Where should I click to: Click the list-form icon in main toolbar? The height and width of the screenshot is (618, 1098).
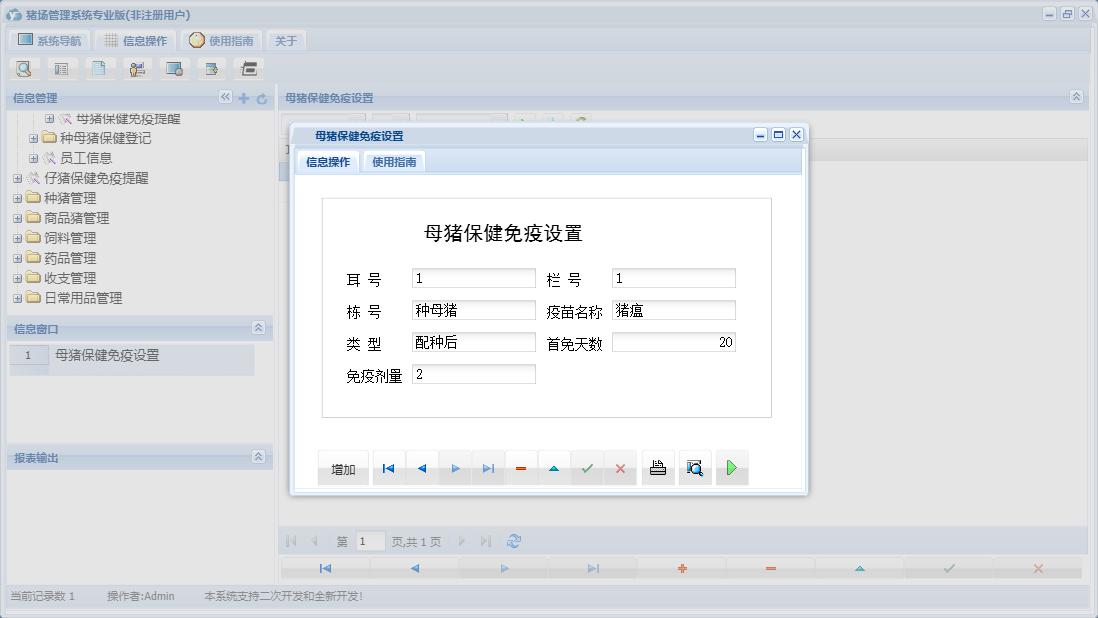(62, 69)
